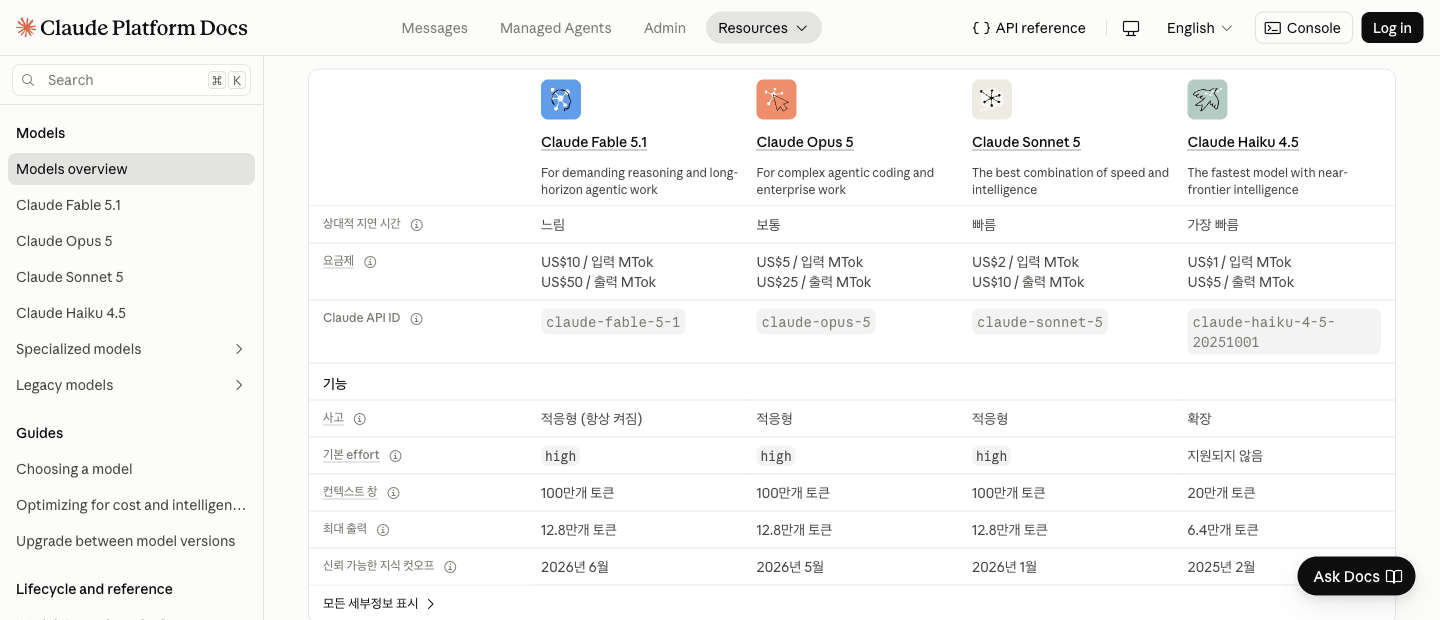Click the Lifecycle and reference heading
Screen dimensions: 1440x620
point(94,589)
